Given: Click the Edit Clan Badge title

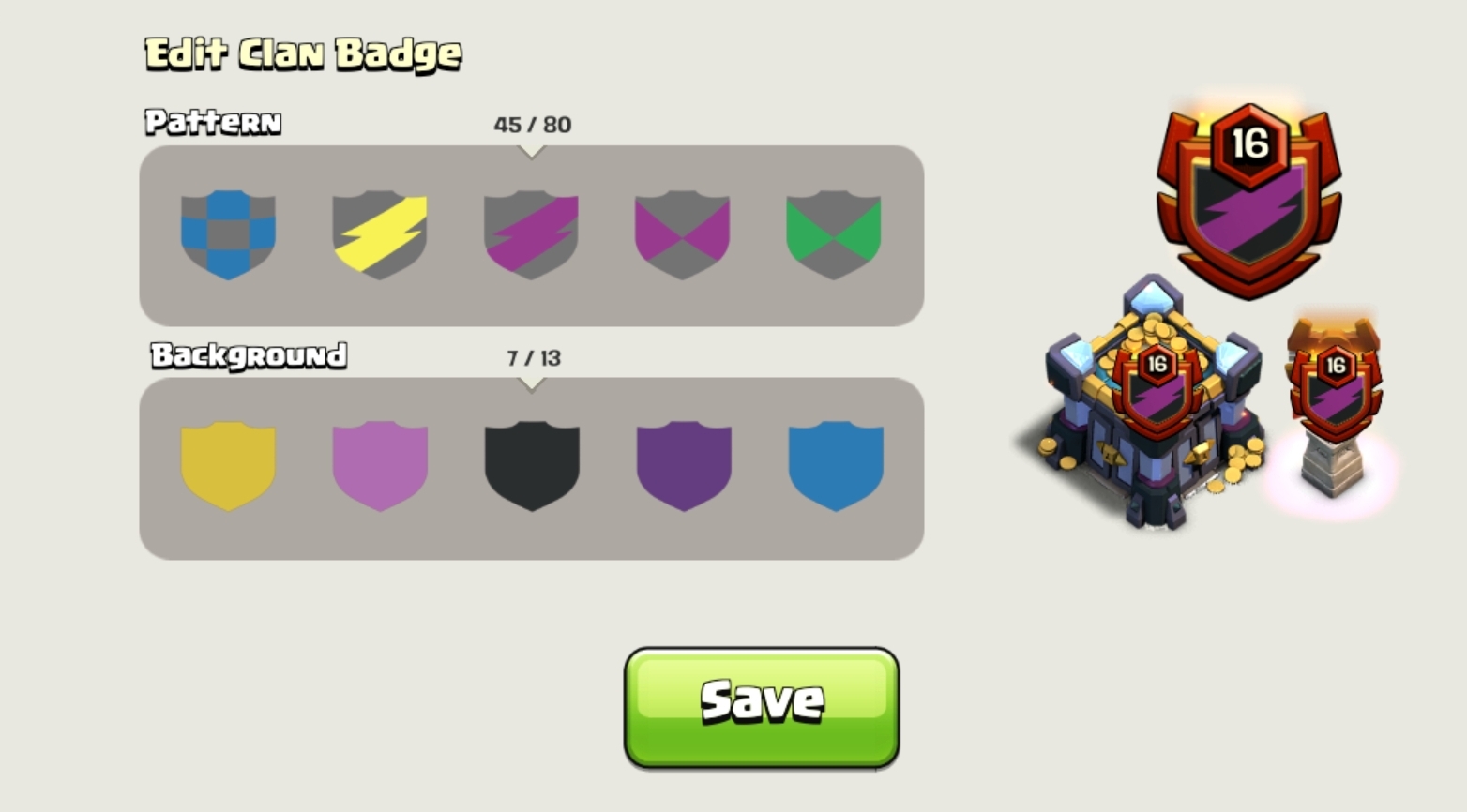Looking at the screenshot, I should (x=303, y=54).
